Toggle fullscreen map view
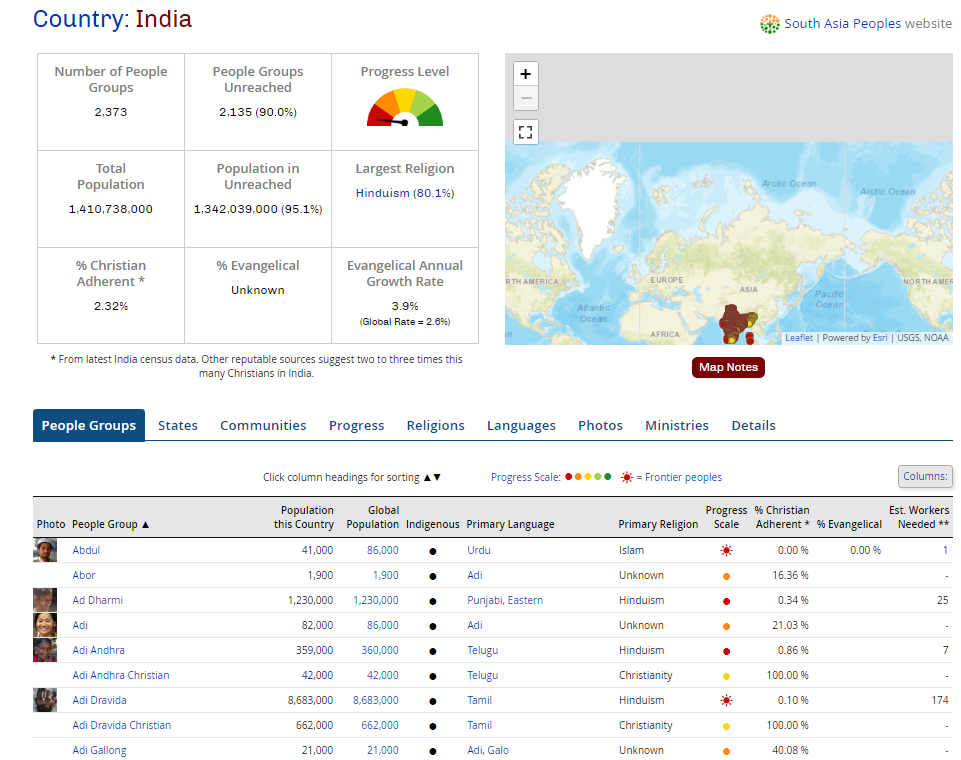The image size is (961, 760). pyautogui.click(x=526, y=132)
